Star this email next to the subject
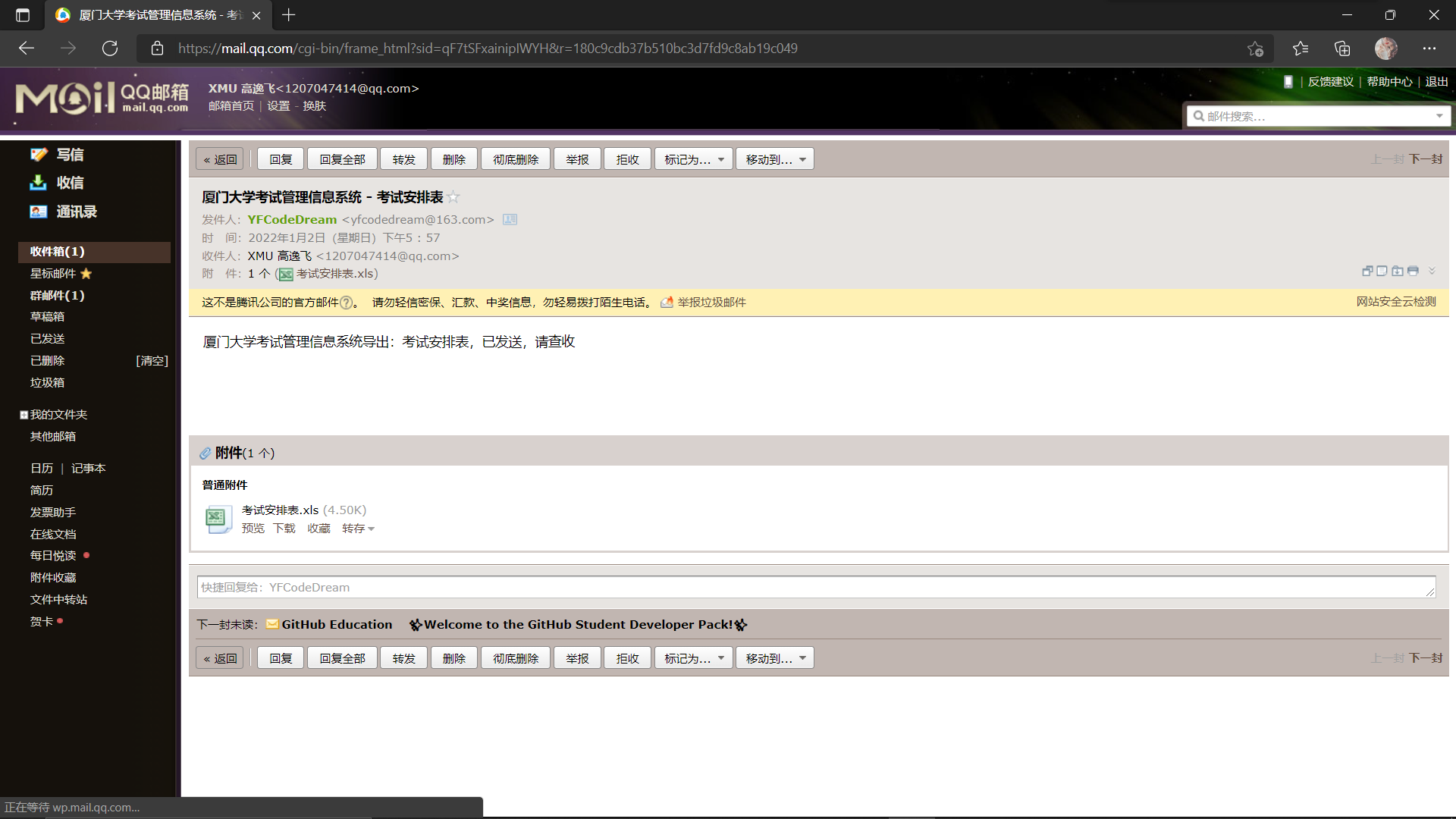The width and height of the screenshot is (1456, 819). pyautogui.click(x=453, y=197)
